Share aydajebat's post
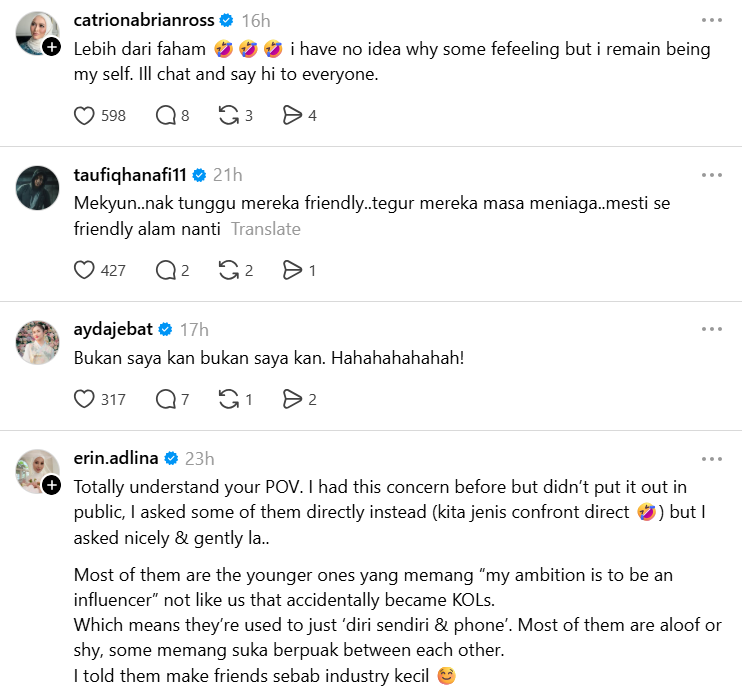Image resolution: width=742 pixels, height=695 pixels. [x=292, y=400]
